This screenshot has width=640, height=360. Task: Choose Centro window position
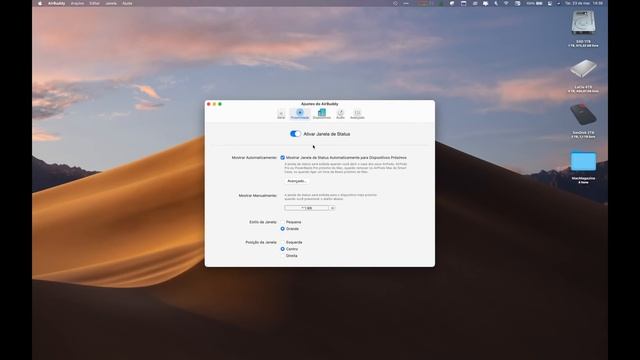coord(282,249)
